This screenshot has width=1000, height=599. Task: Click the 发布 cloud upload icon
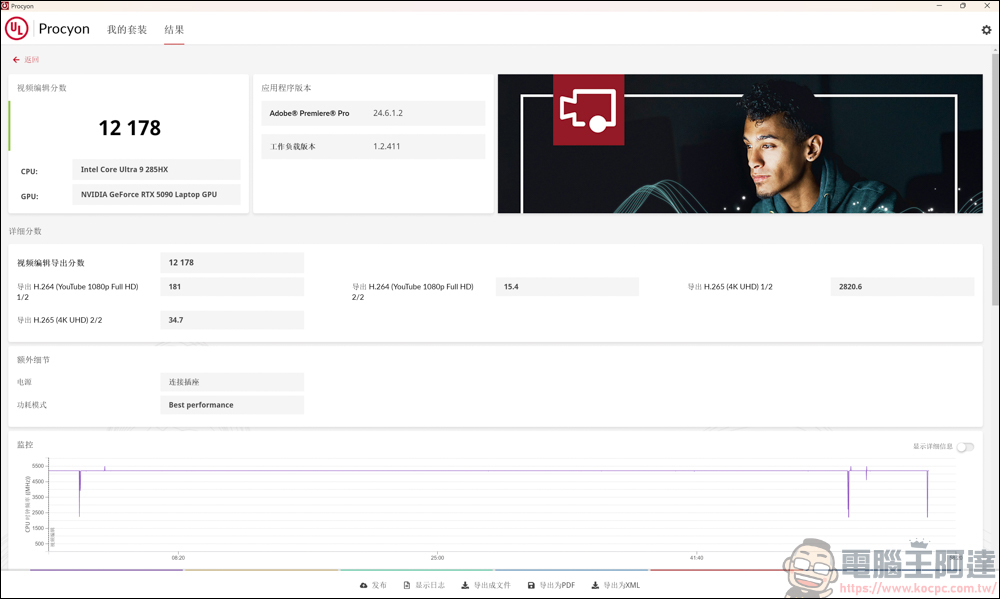(364, 585)
